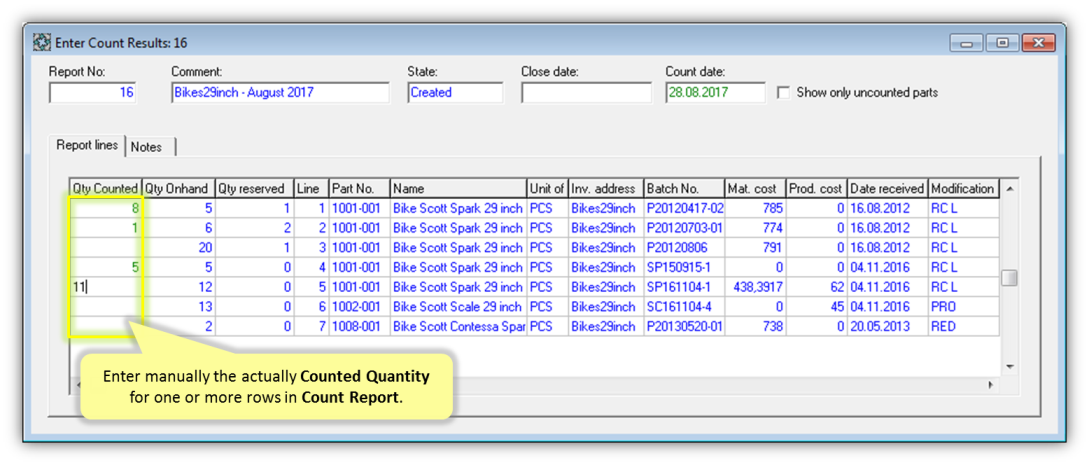Click the Modification column header

963,188
